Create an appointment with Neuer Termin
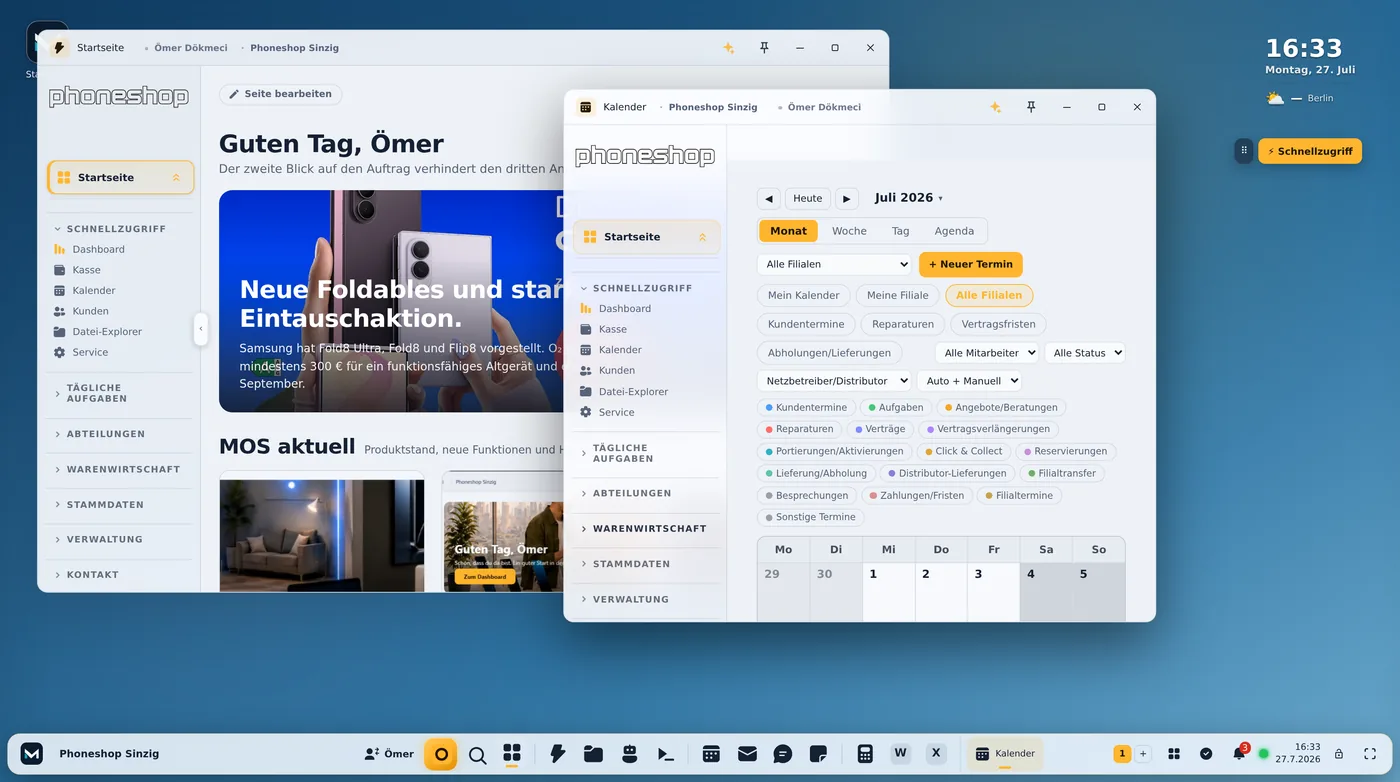The image size is (1400, 782). 970,264
